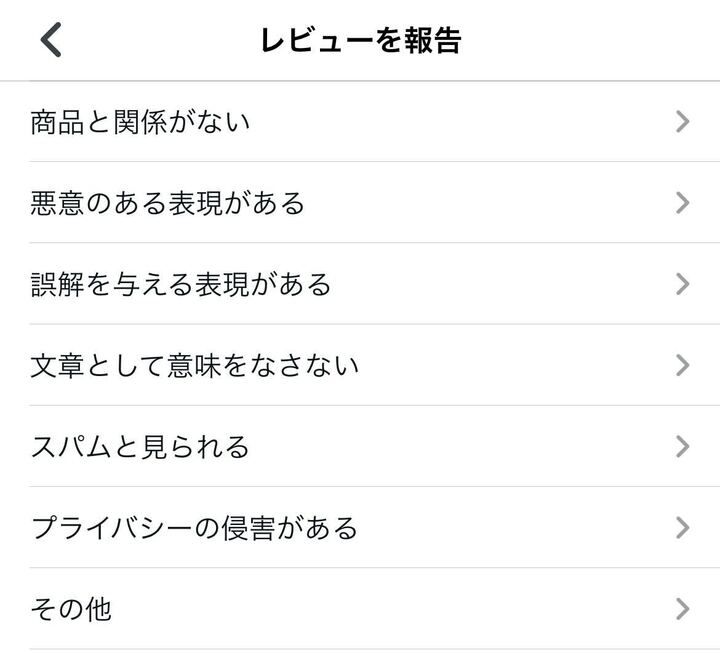
Task: Choose the スパムと見られる text
Action: tap(140, 447)
